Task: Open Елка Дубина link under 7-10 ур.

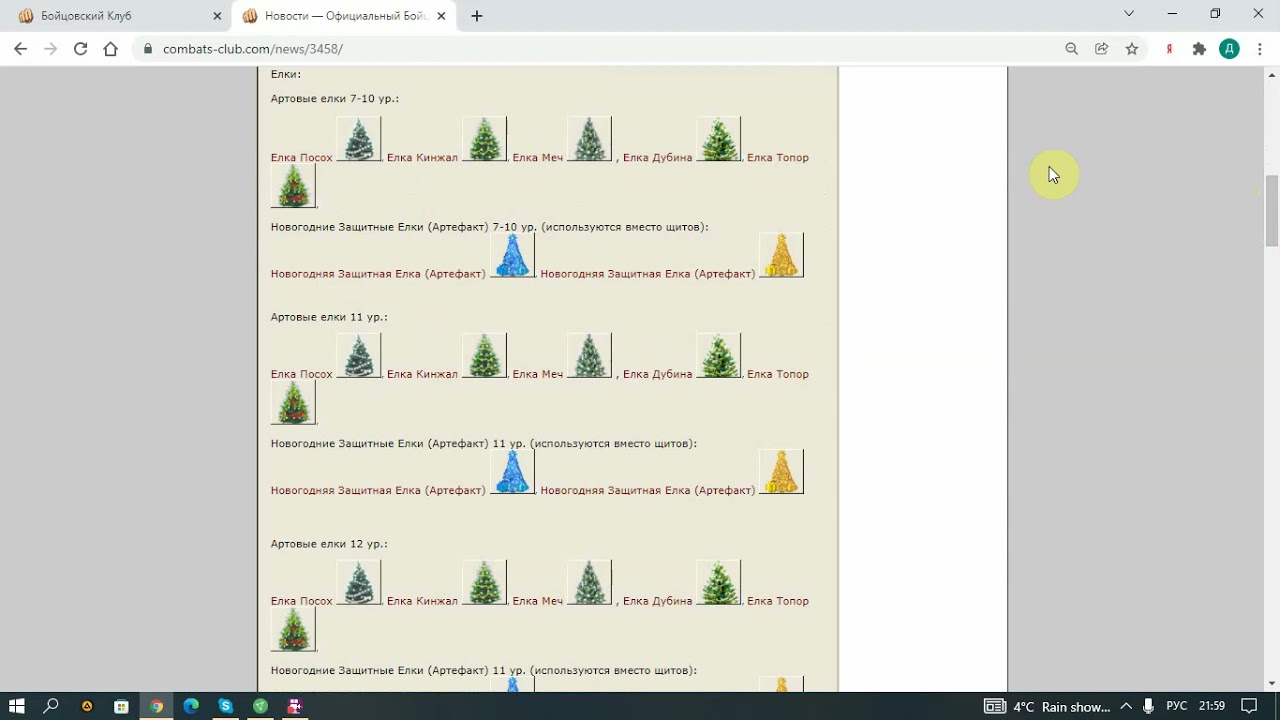Action: point(657,157)
